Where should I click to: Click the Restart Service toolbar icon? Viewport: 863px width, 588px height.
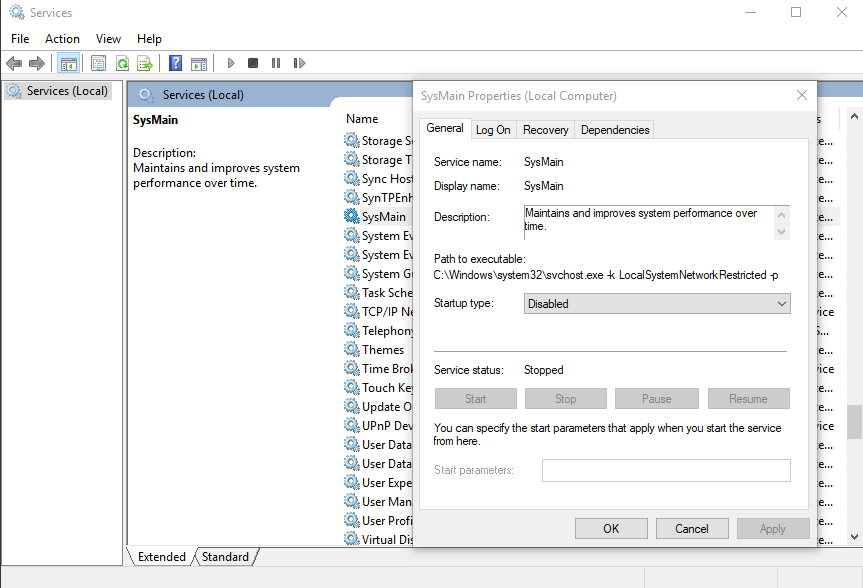299,63
